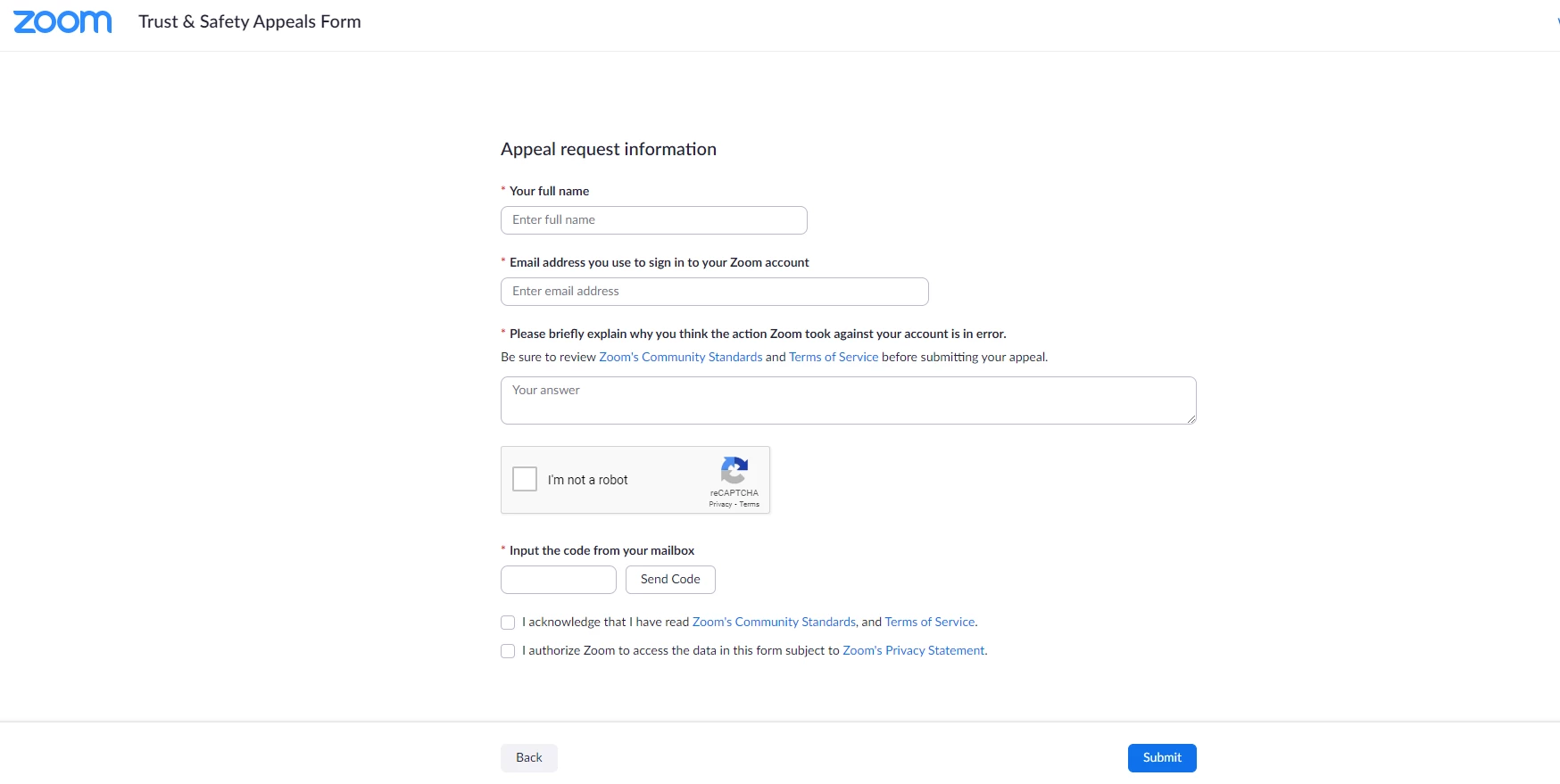Tick the Community Standards acknowledgement checkbox
The width and height of the screenshot is (1560, 784).
click(x=508, y=623)
